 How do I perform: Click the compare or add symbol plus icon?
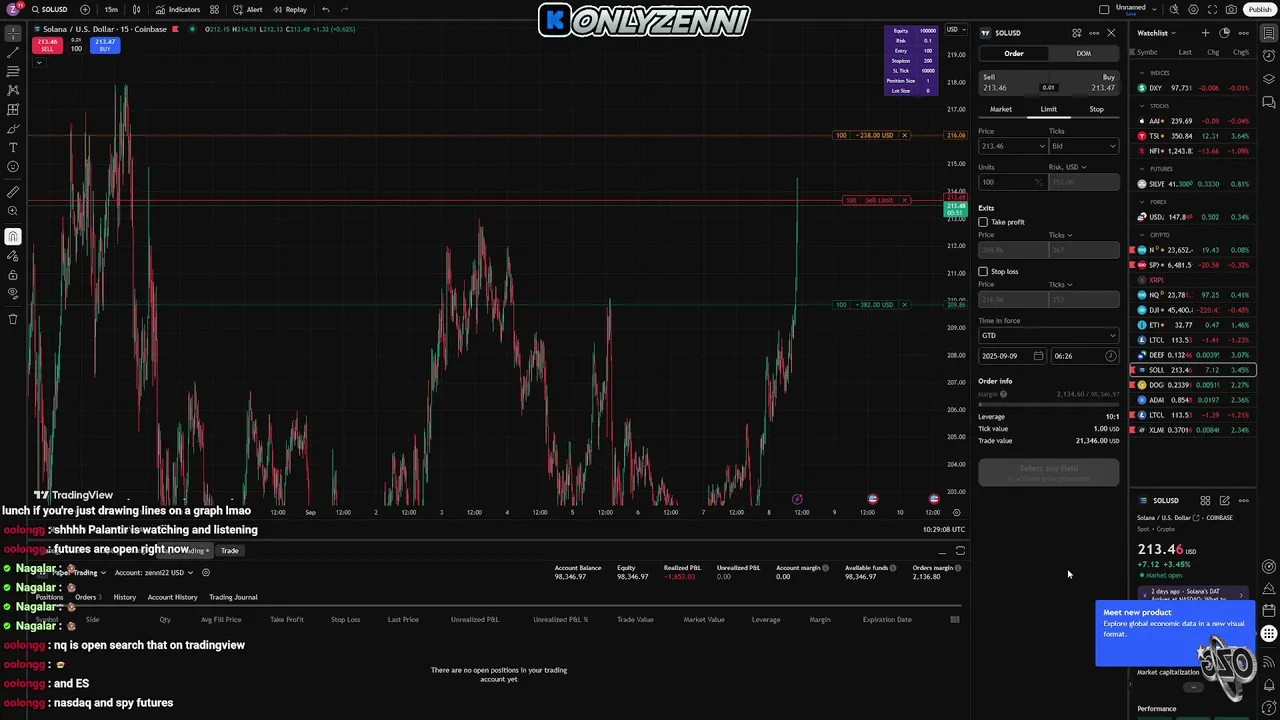pos(85,9)
